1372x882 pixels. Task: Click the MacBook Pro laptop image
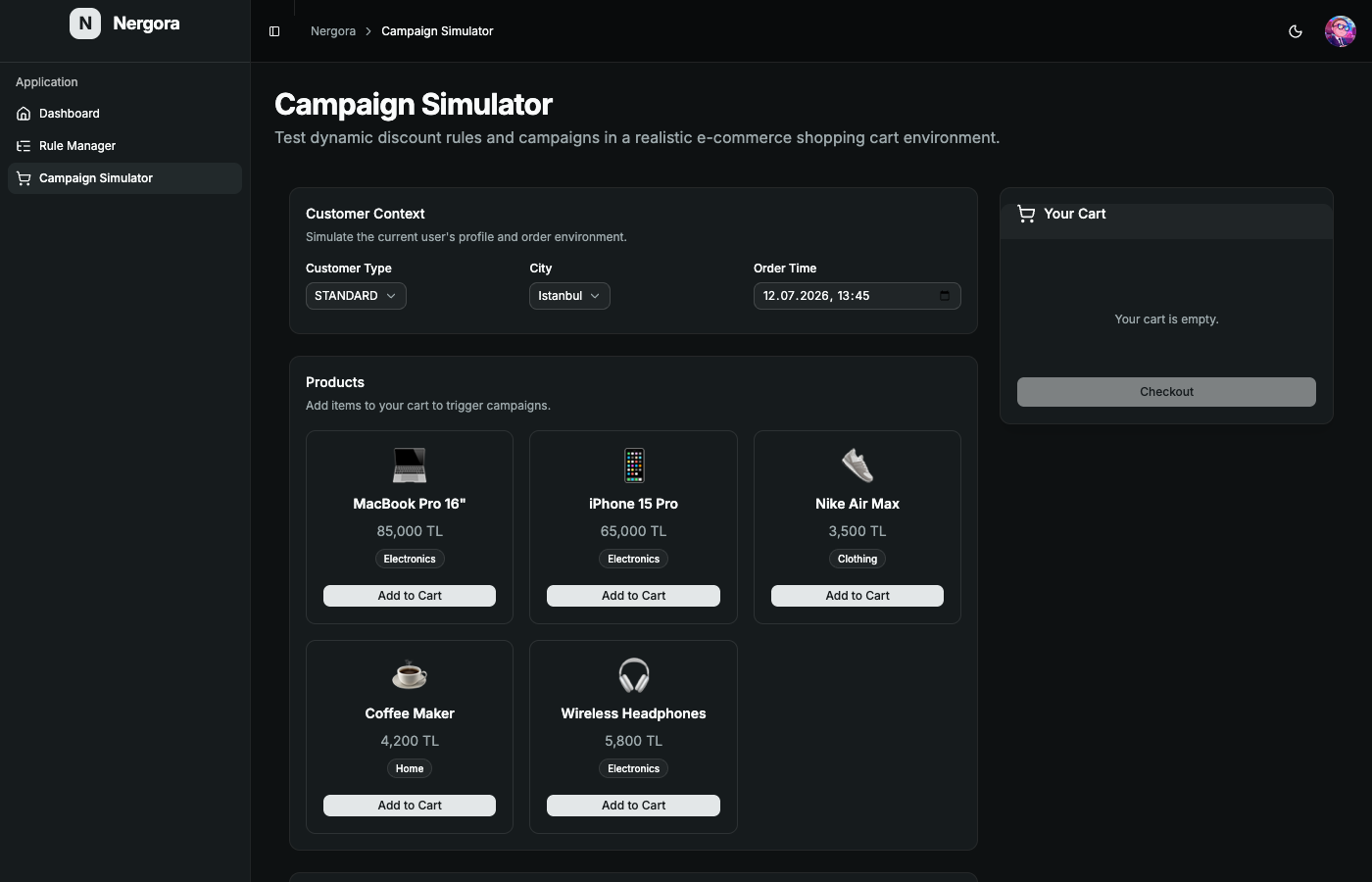[x=410, y=465]
